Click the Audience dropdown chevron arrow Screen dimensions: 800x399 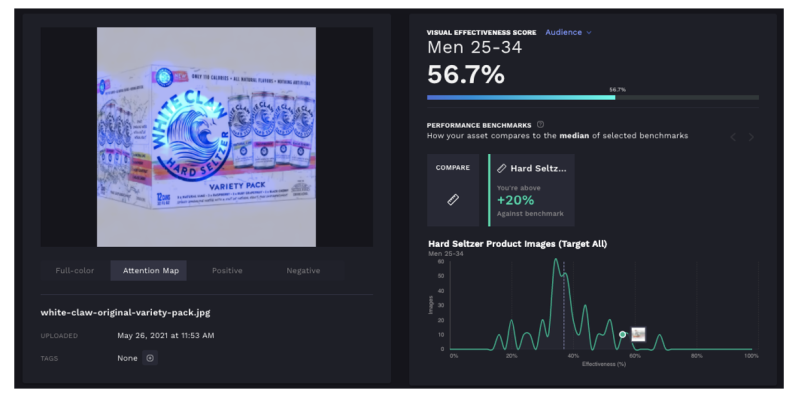(x=589, y=33)
